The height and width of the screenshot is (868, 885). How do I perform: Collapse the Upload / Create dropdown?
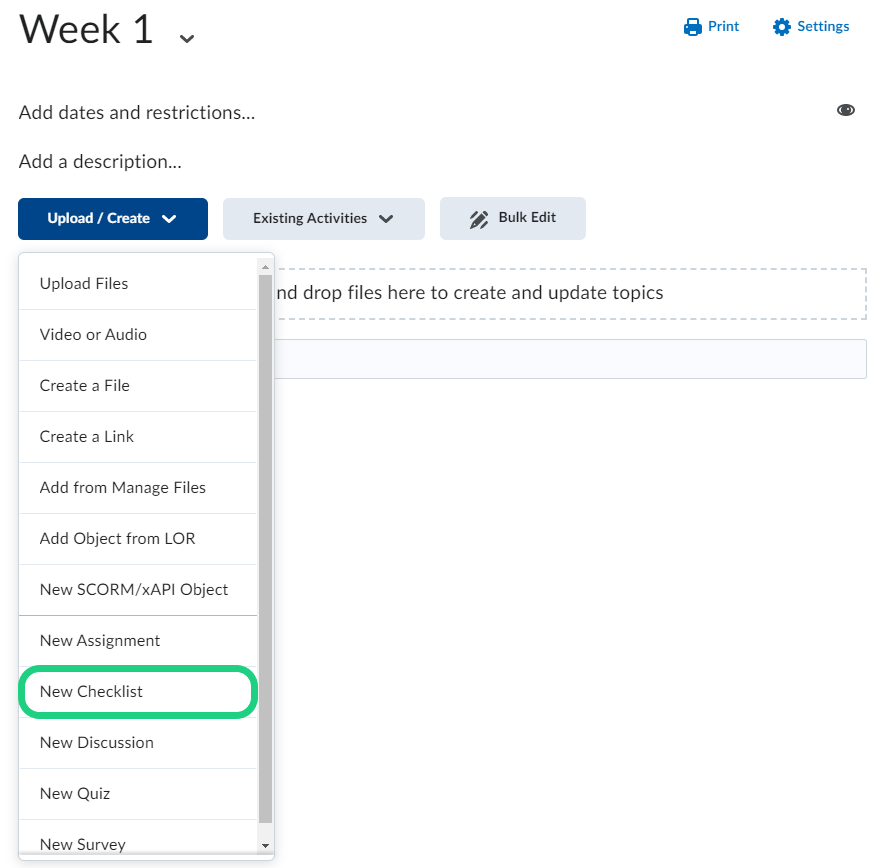point(112,219)
